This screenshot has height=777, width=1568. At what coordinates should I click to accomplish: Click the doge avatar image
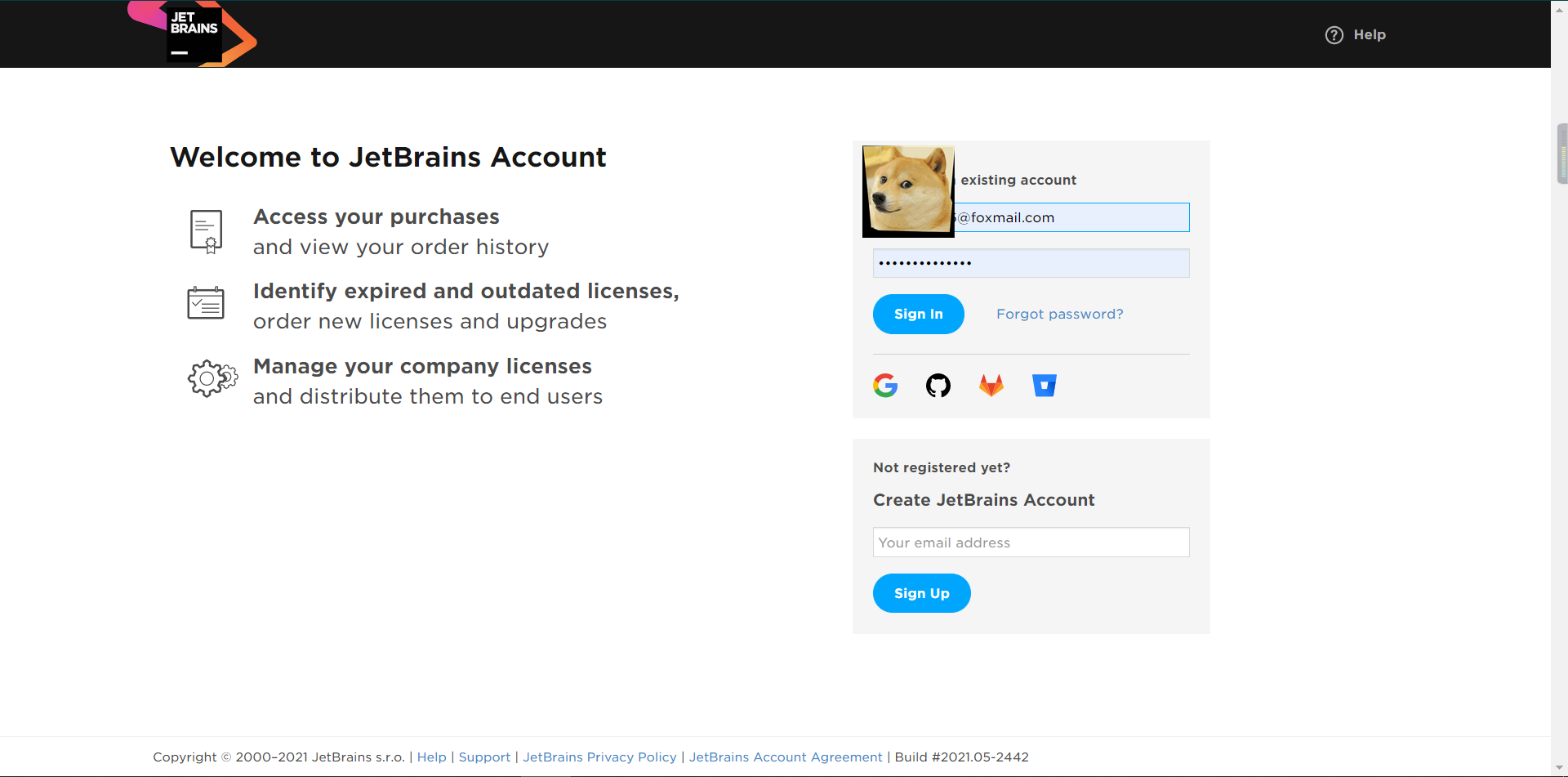907,191
